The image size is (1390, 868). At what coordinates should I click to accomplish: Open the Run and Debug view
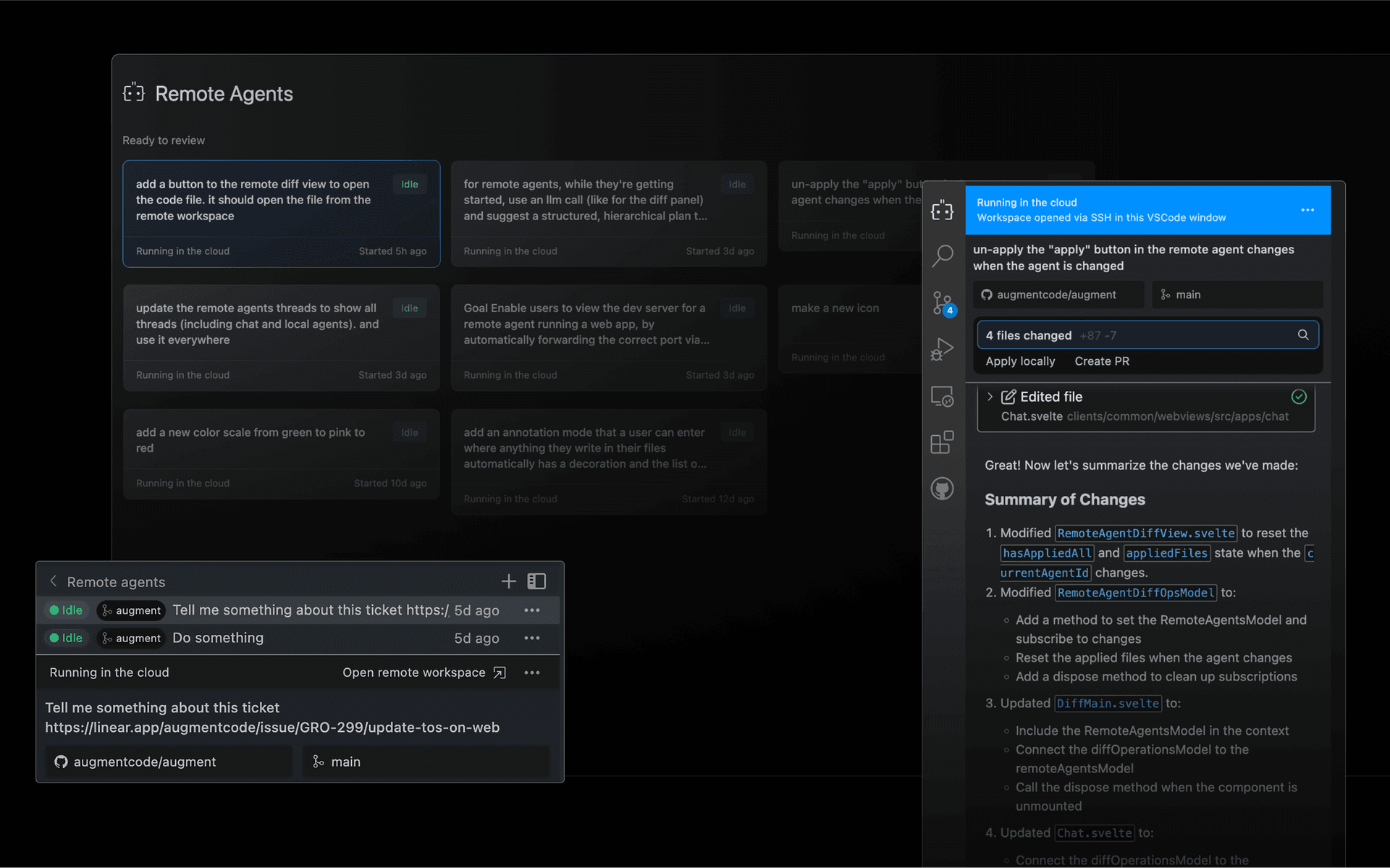(x=942, y=349)
